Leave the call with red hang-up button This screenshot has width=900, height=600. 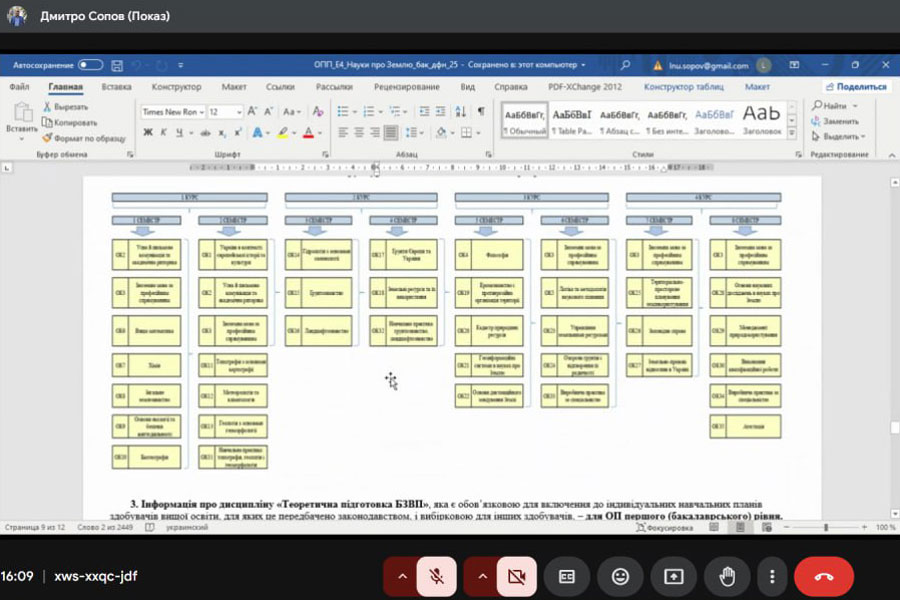(x=823, y=576)
